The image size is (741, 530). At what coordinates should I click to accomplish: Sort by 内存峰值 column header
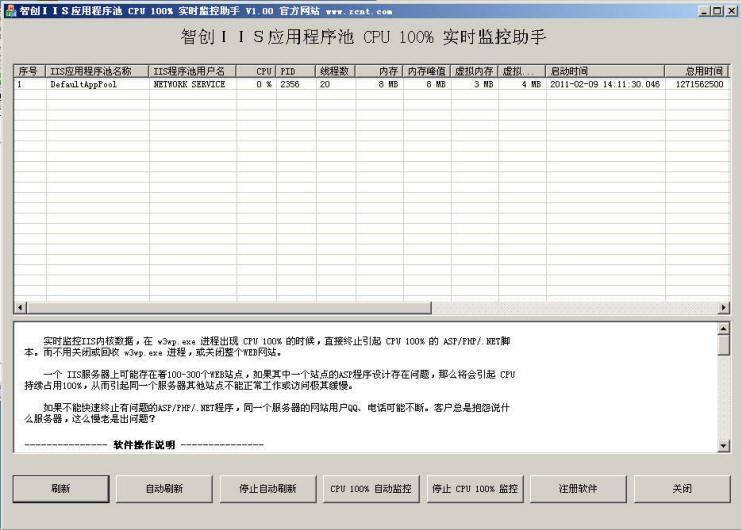point(427,71)
